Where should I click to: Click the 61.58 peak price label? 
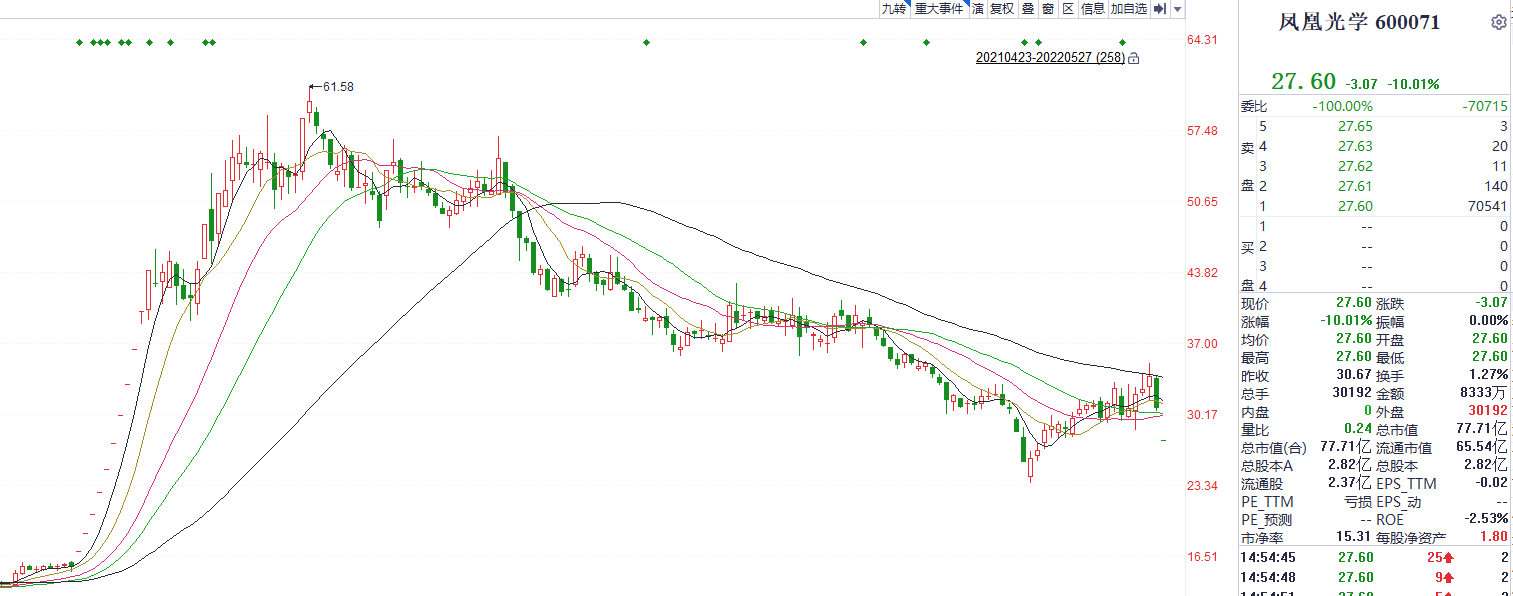pos(338,87)
